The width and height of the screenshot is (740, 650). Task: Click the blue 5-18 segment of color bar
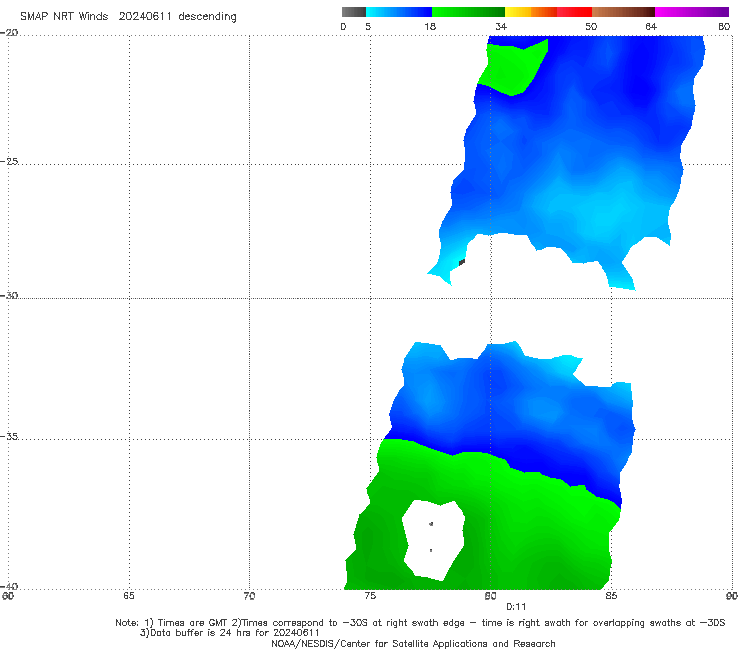(x=399, y=12)
